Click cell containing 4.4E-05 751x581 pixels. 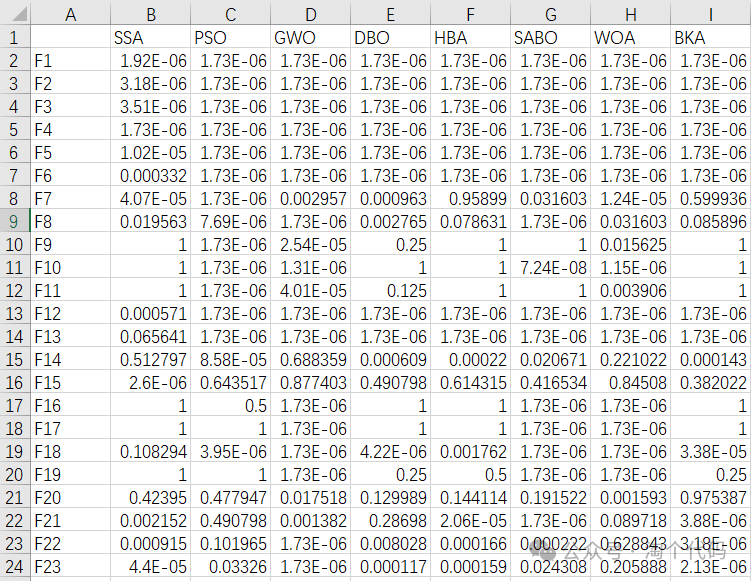(x=151, y=566)
